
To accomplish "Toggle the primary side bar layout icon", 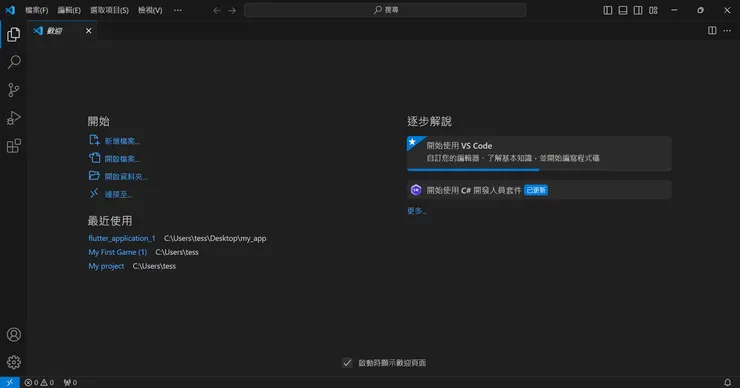I will [608, 10].
